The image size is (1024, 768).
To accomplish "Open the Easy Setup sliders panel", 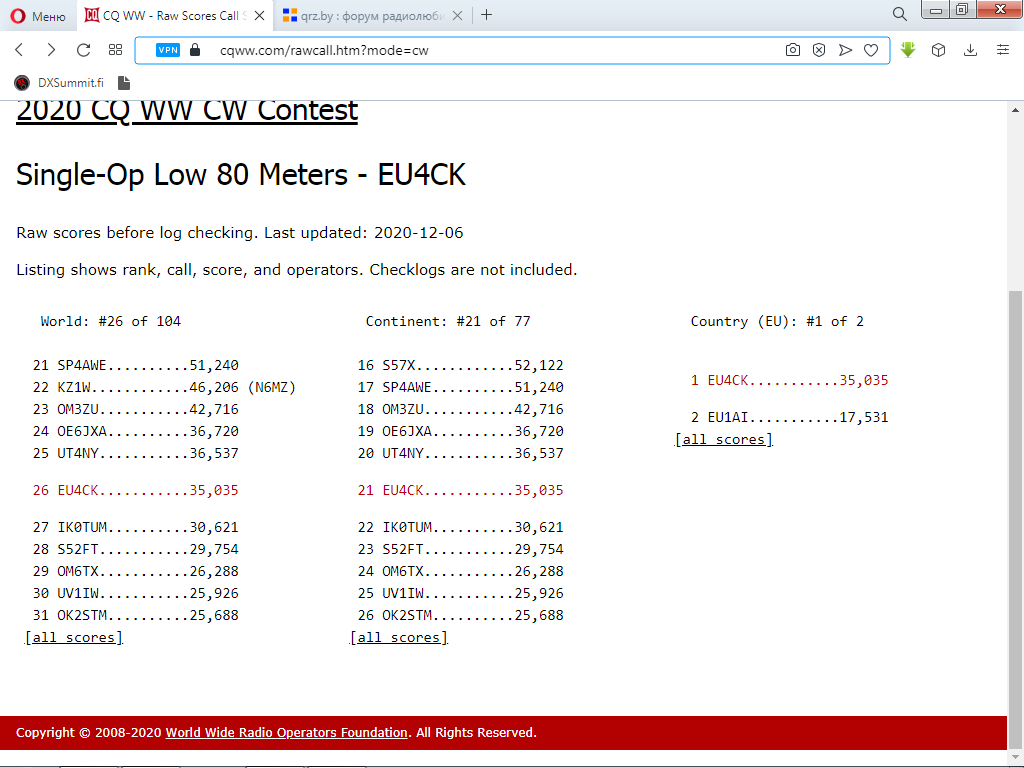I will point(1003,50).
